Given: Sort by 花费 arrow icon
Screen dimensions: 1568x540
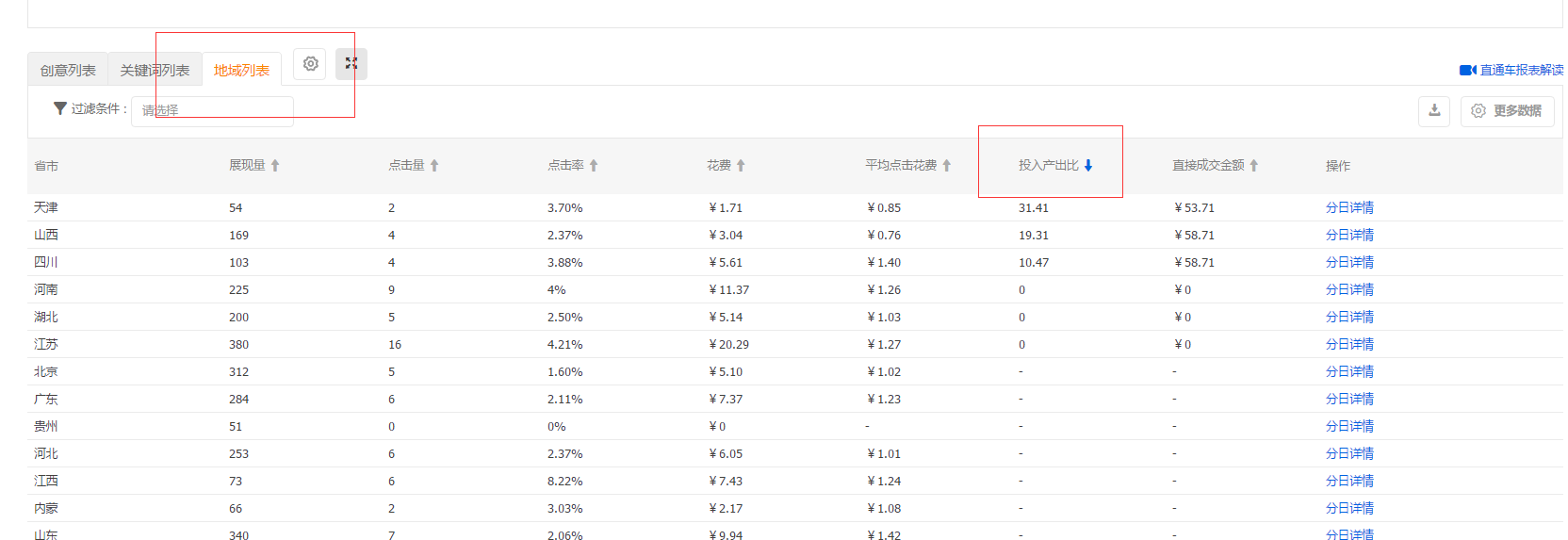Looking at the screenshot, I should tap(741, 166).
